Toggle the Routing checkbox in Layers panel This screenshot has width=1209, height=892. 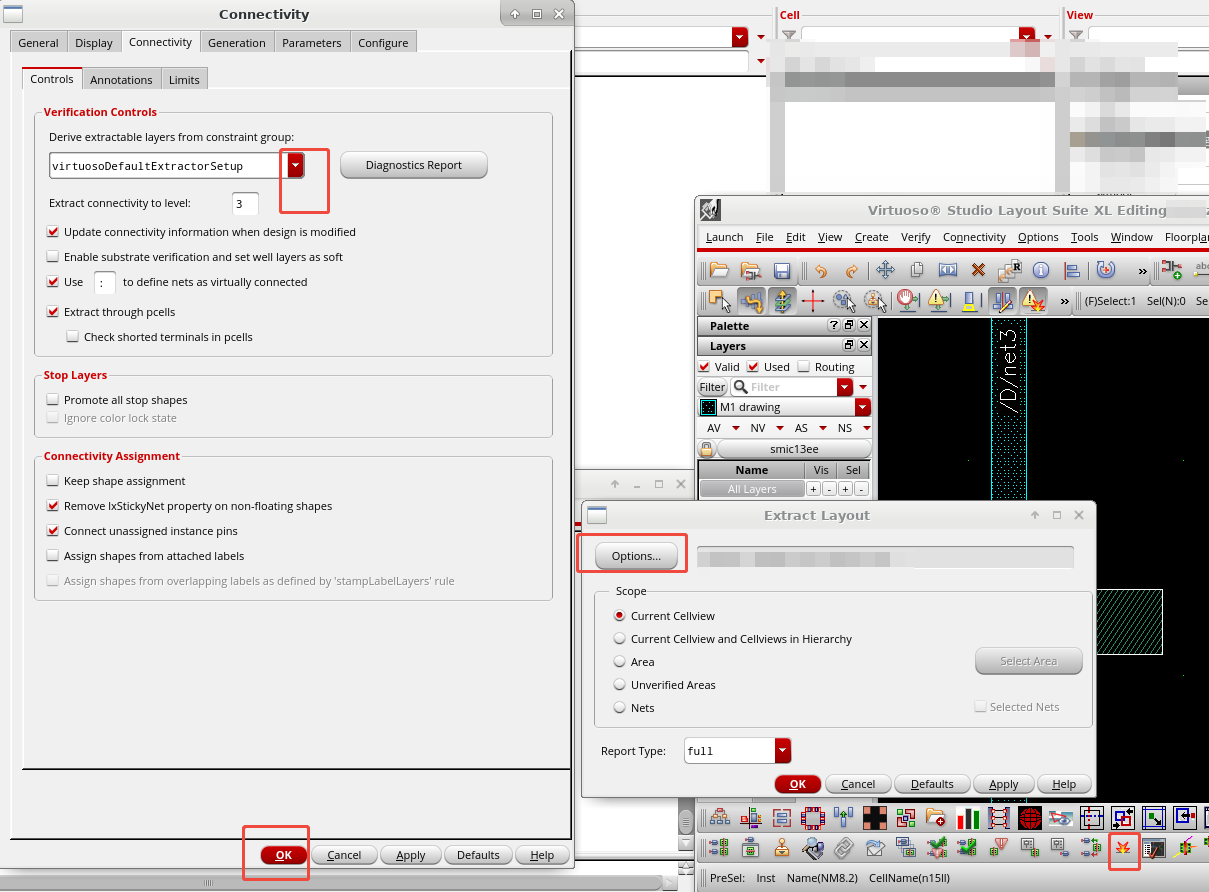[804, 367]
